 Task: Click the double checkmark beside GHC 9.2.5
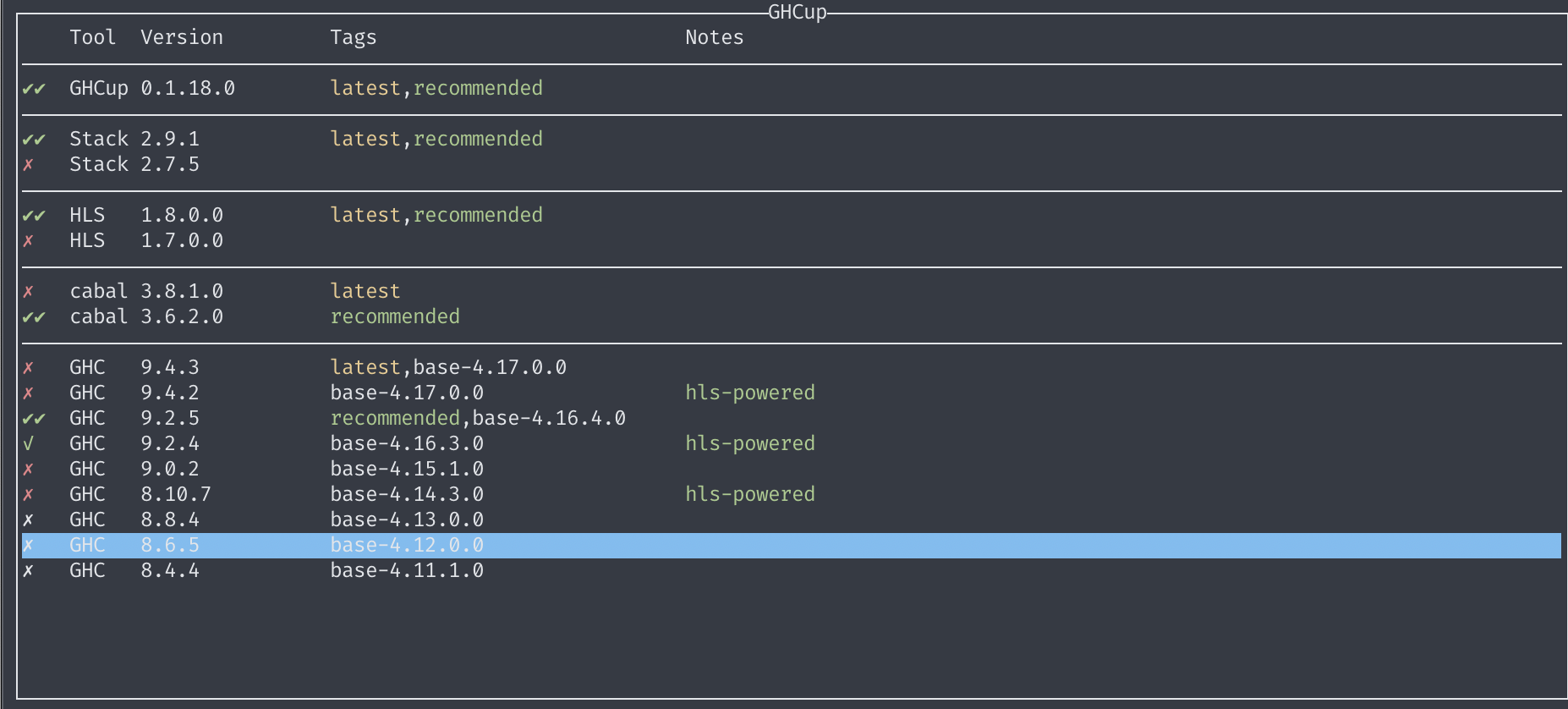[x=34, y=419]
